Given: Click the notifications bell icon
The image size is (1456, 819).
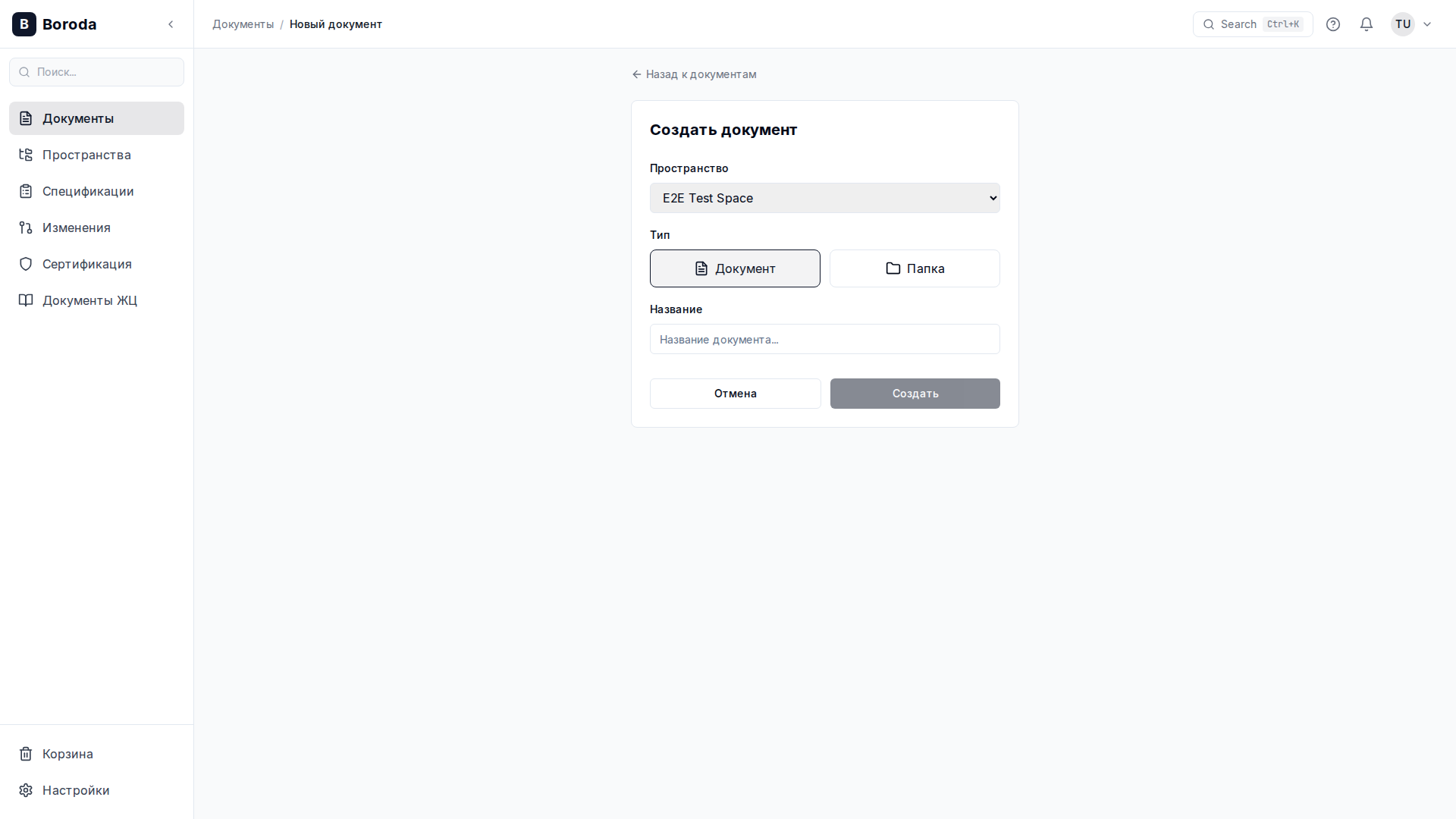Looking at the screenshot, I should click(x=1366, y=24).
